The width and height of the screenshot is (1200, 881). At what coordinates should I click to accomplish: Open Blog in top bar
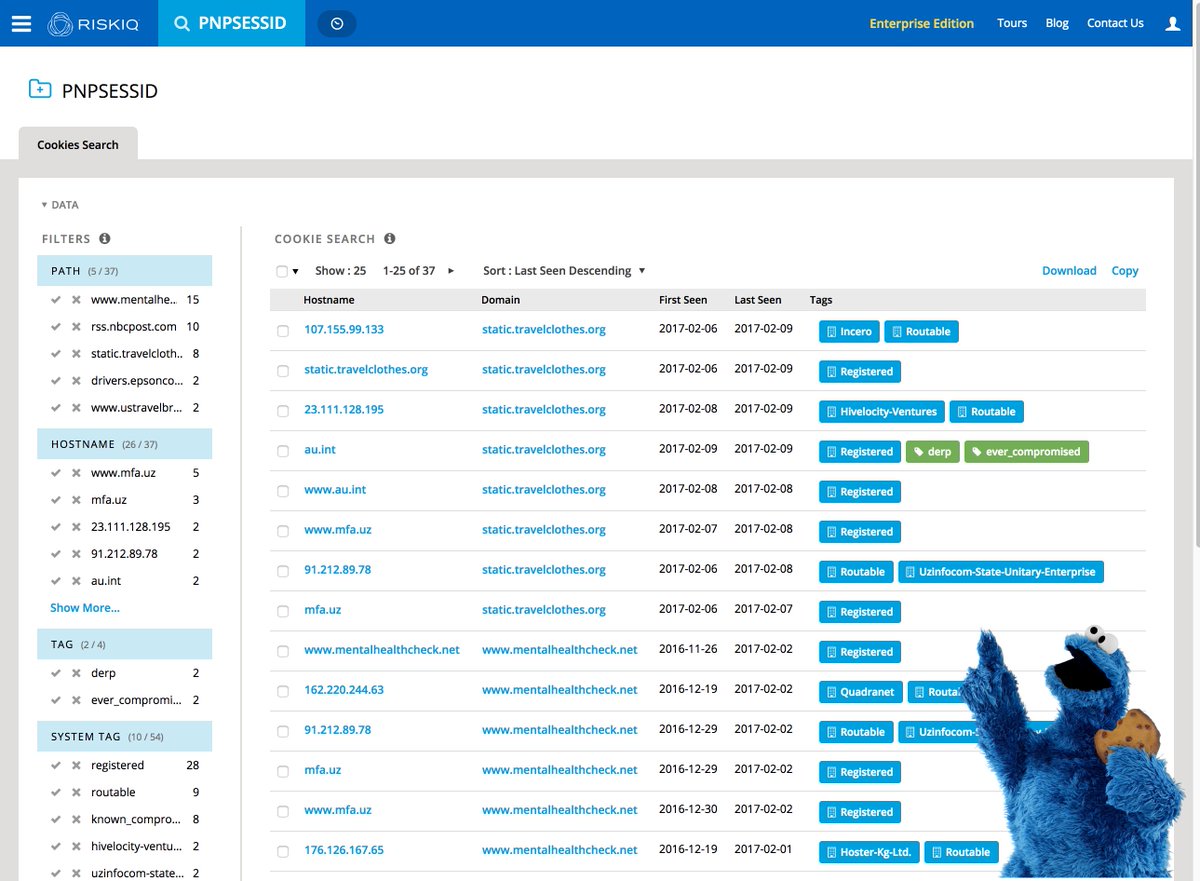click(x=1057, y=23)
